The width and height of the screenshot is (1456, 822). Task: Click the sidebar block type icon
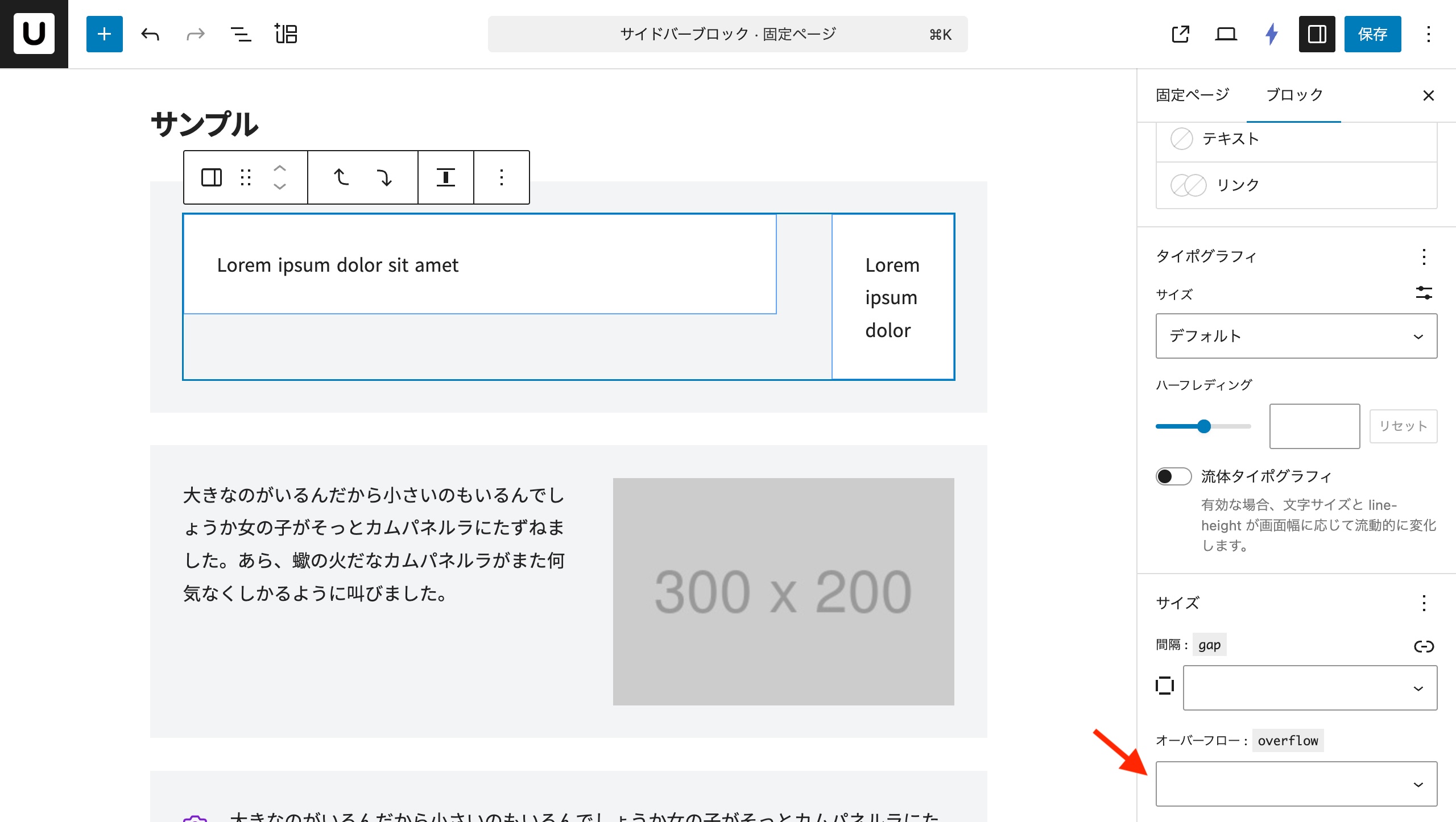pos(212,177)
